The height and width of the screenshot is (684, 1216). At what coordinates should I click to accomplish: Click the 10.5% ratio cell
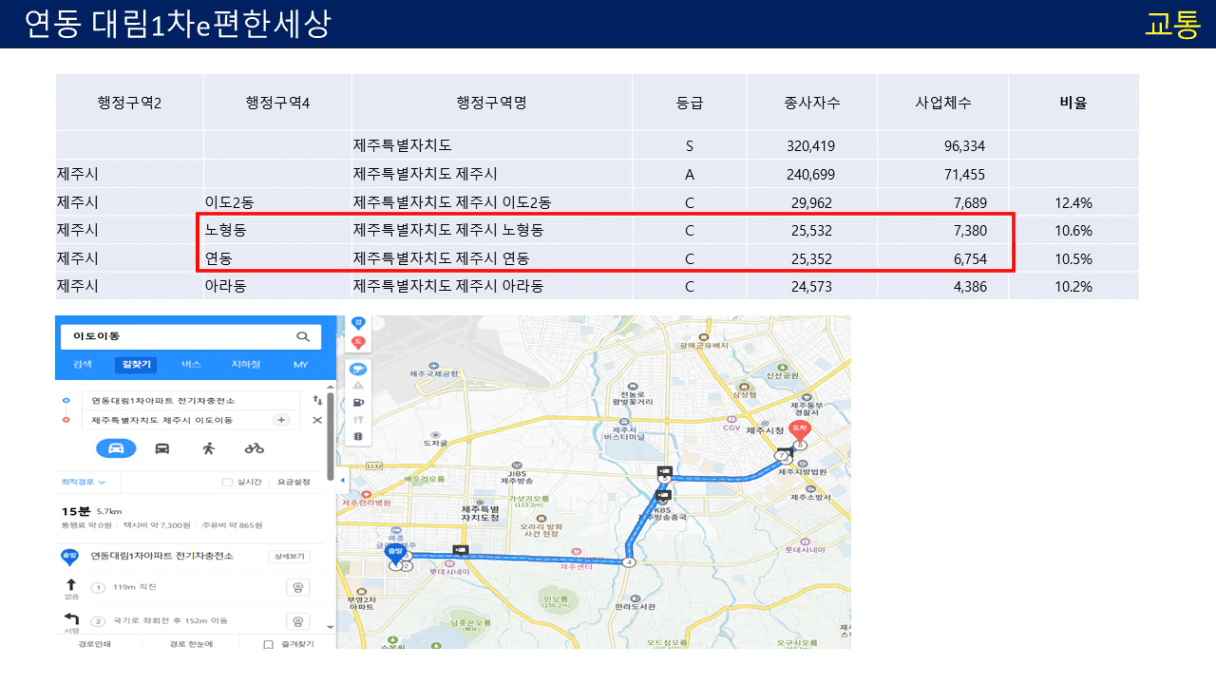(1073, 258)
